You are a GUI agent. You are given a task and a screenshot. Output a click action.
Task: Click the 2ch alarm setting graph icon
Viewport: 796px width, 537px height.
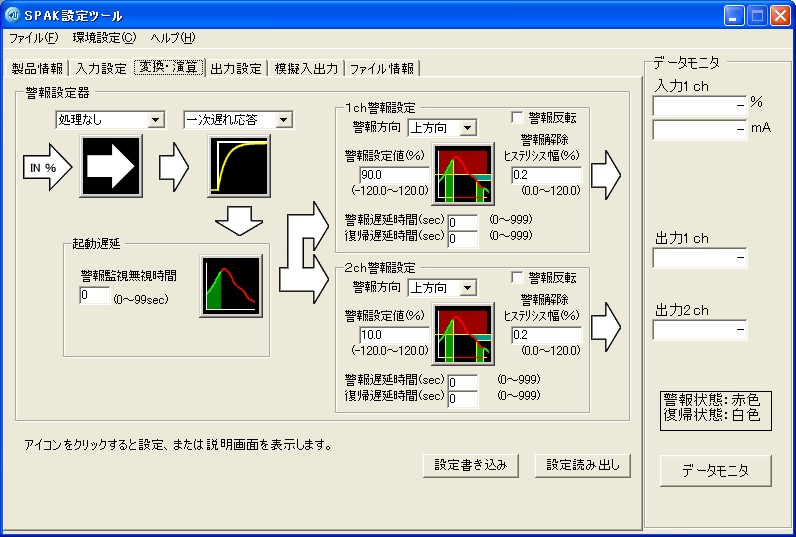pos(465,334)
